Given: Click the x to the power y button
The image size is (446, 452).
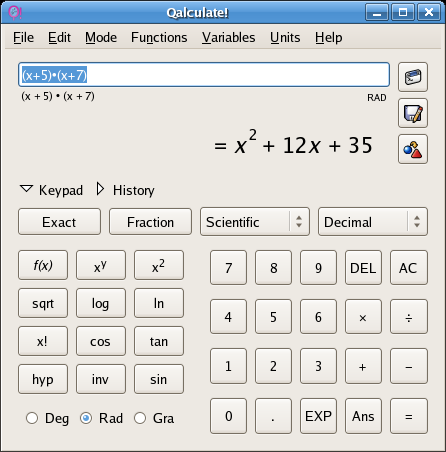Looking at the screenshot, I should [x=101, y=265].
